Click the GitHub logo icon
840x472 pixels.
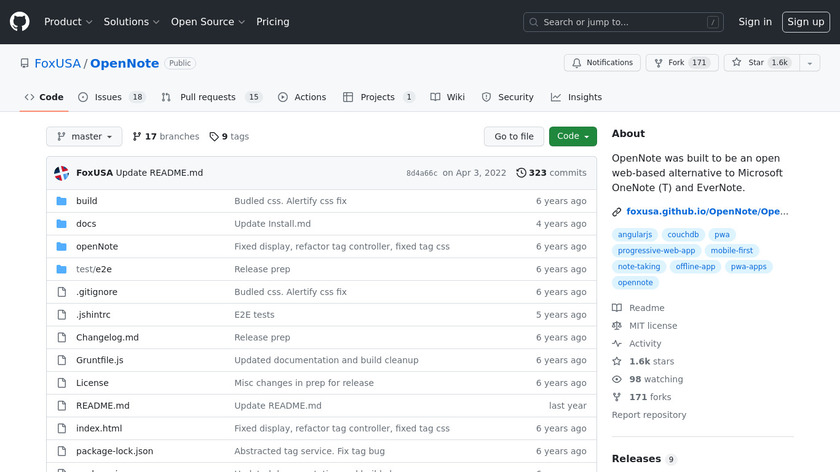tap(20, 22)
